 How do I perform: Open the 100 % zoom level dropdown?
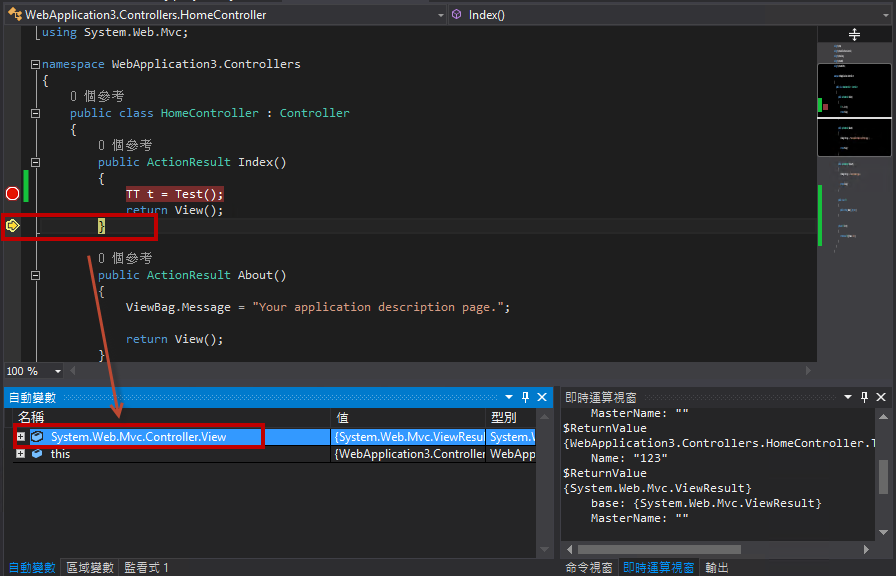tap(57, 371)
